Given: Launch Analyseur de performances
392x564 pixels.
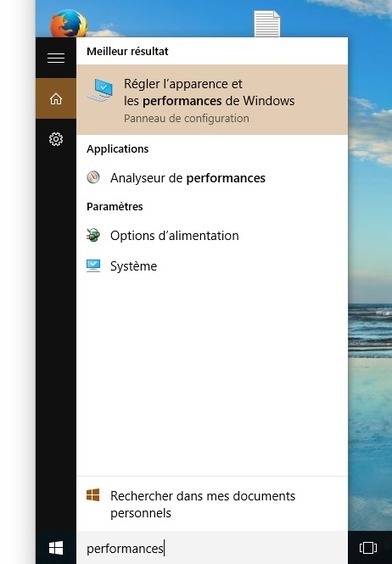Looking at the screenshot, I should (x=212, y=178).
